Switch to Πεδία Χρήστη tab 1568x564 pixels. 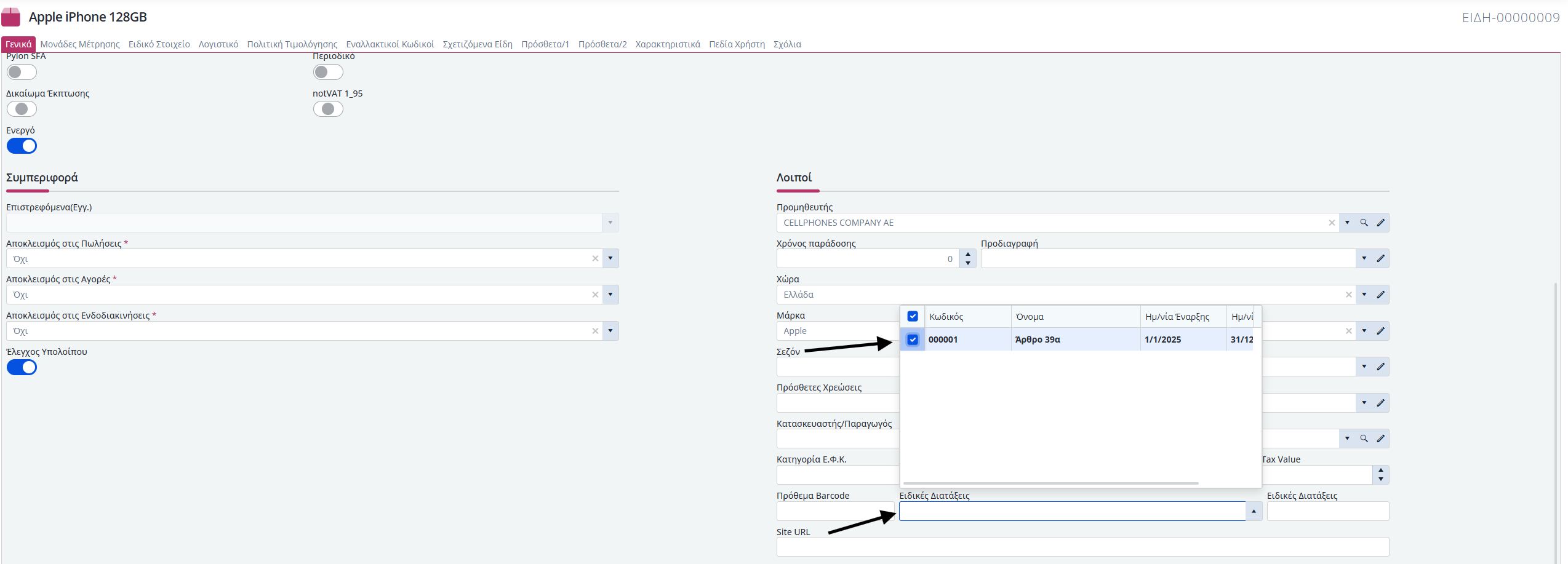(x=737, y=44)
